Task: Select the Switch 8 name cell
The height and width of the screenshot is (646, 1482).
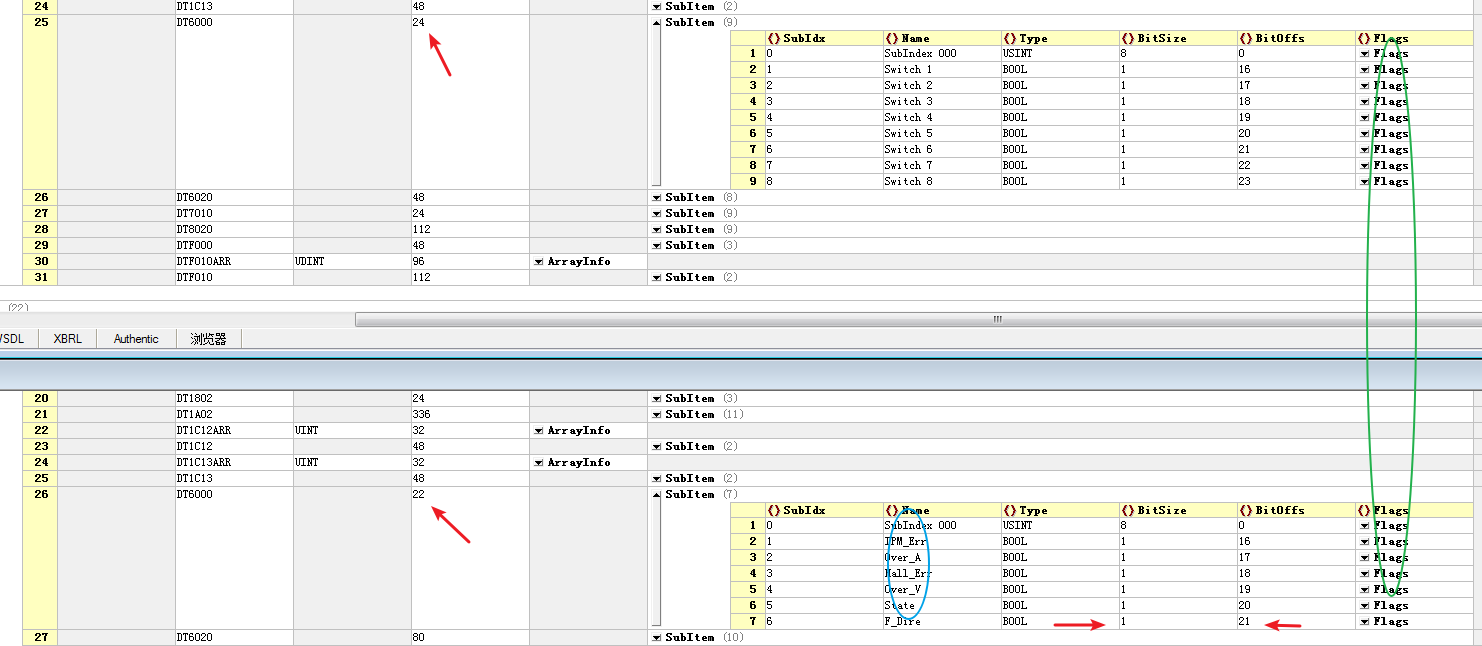Action: (x=941, y=182)
